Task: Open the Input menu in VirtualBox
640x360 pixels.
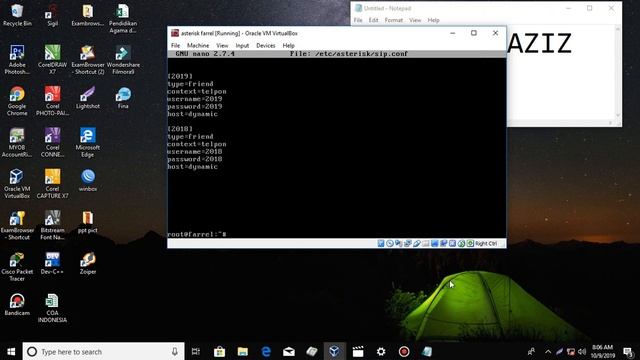Action: (x=242, y=45)
